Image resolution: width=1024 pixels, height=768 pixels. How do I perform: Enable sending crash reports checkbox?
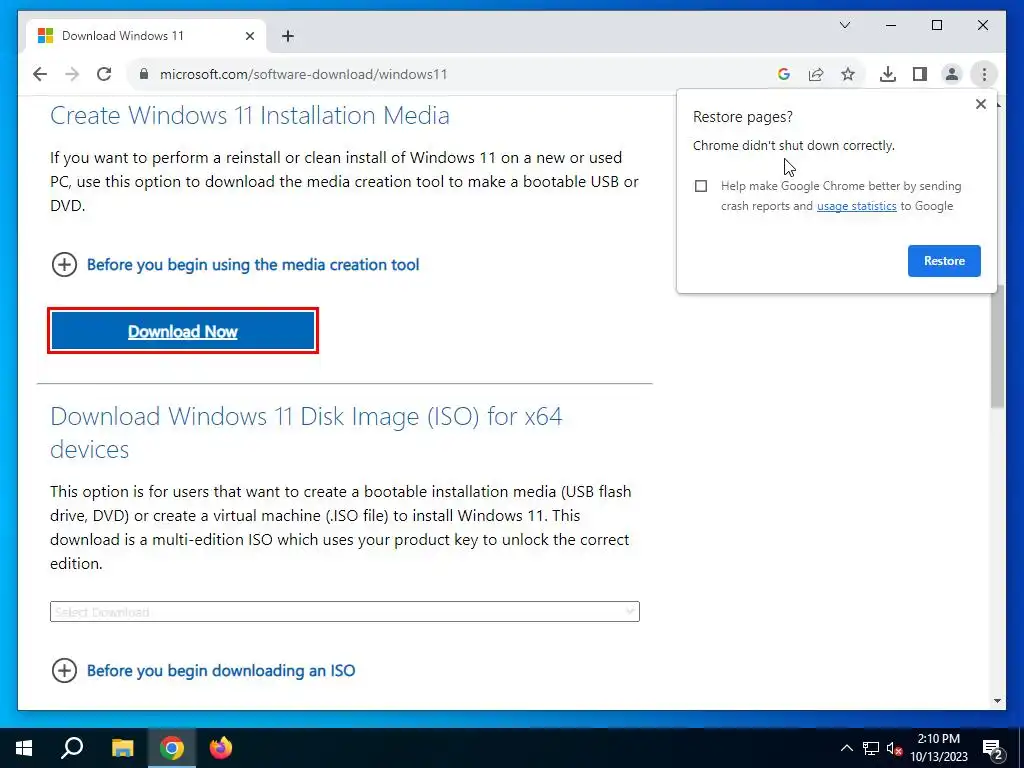[x=701, y=186]
